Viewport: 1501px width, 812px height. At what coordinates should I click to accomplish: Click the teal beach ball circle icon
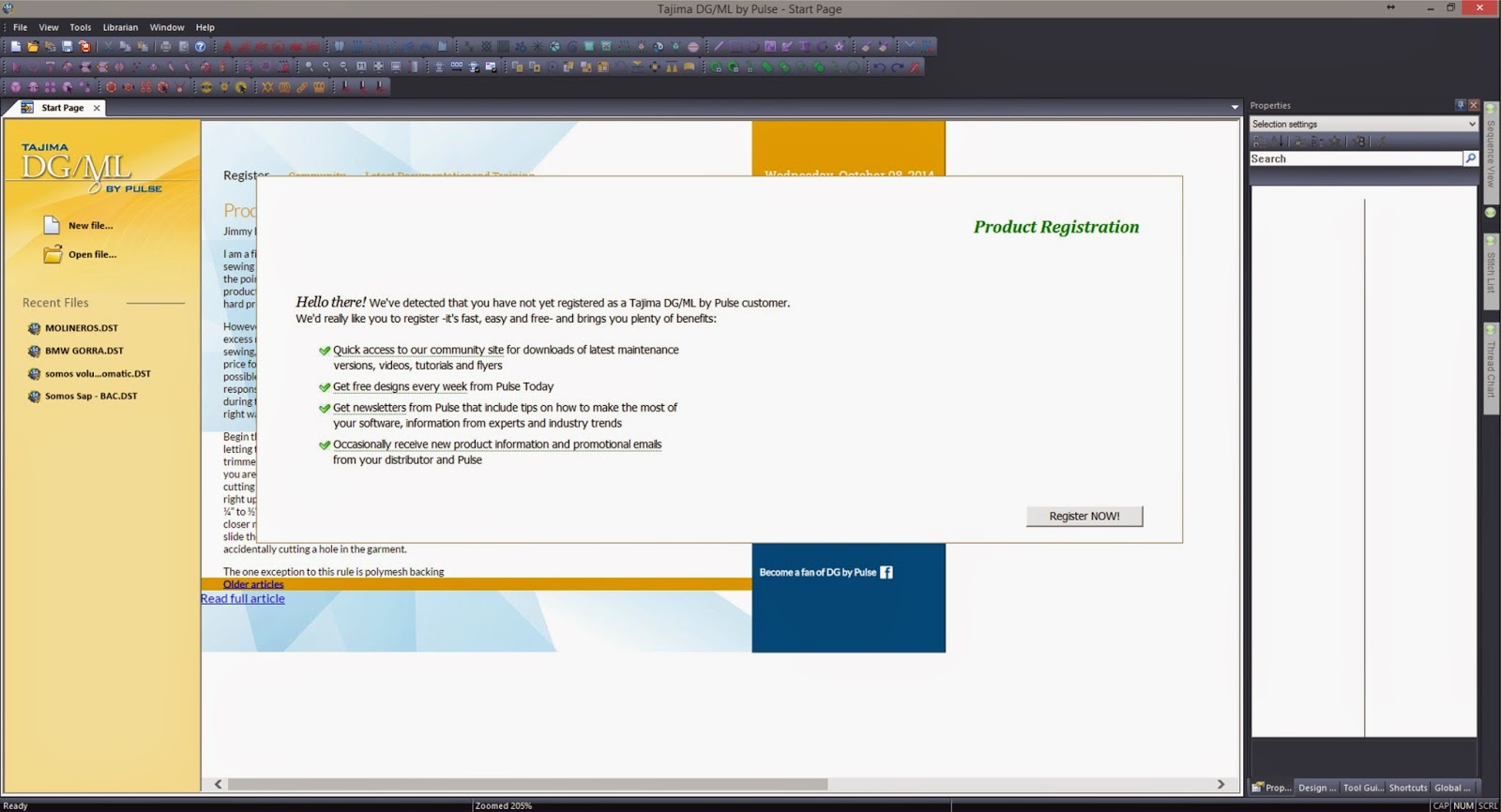554,46
